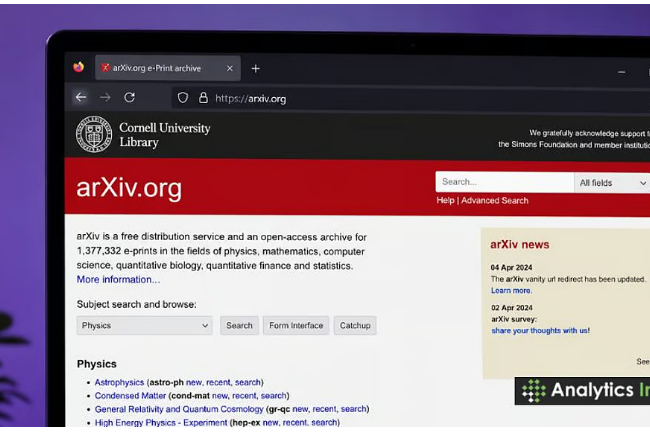Screen dimensions: 650x434
Task: Search within gr-qc
Action: (x=354, y=409)
